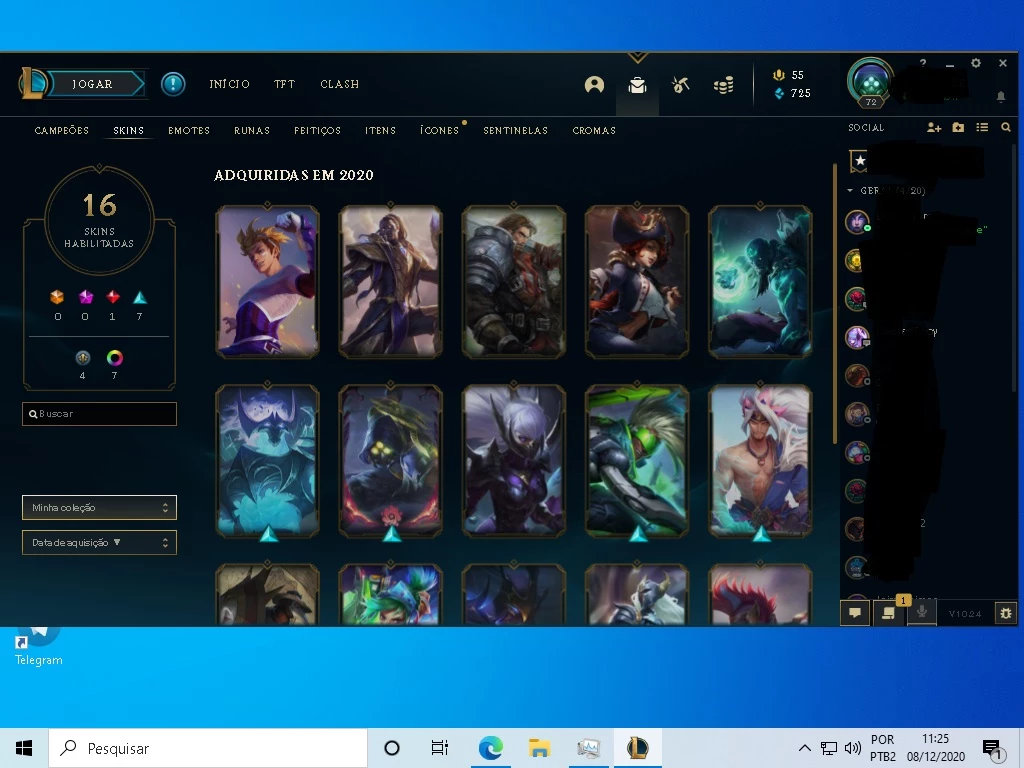Toggle the voice chat microphone
The width and height of the screenshot is (1024, 768).
pyautogui.click(x=921, y=613)
